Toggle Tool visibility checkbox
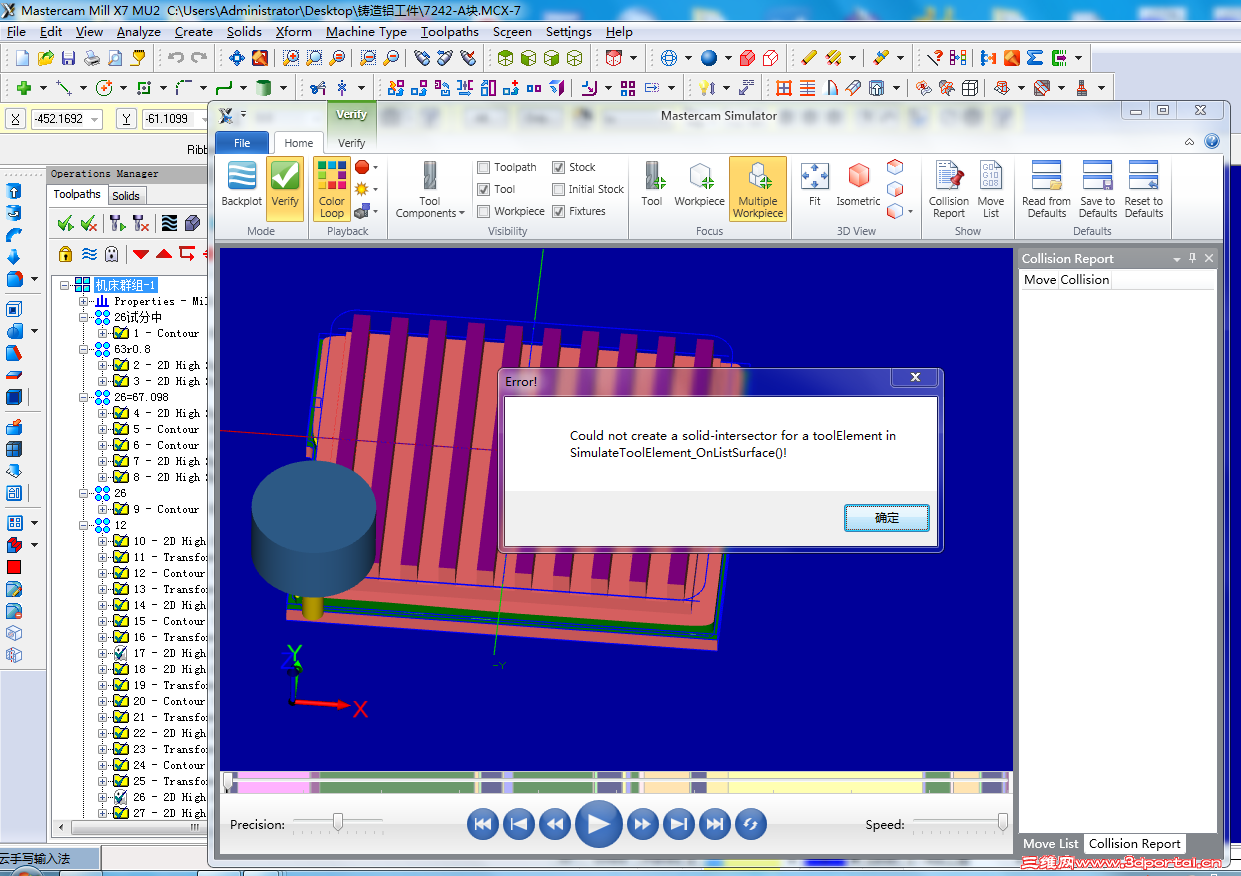The image size is (1241, 876). [x=484, y=189]
